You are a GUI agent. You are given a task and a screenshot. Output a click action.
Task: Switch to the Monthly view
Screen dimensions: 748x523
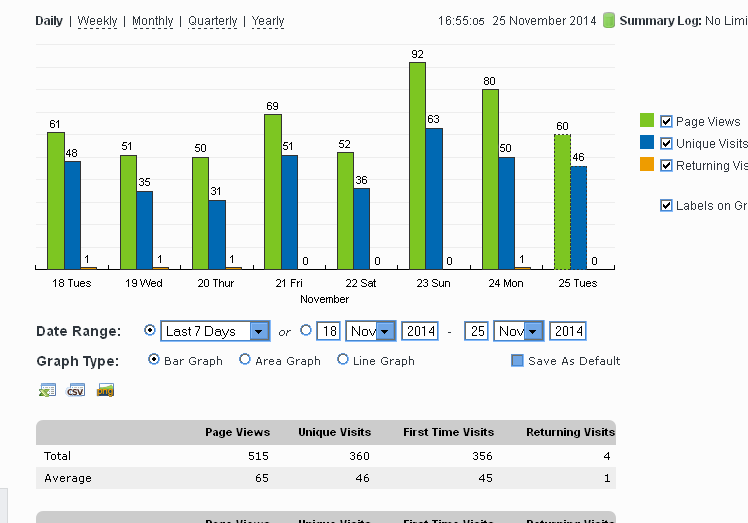[x=153, y=21]
